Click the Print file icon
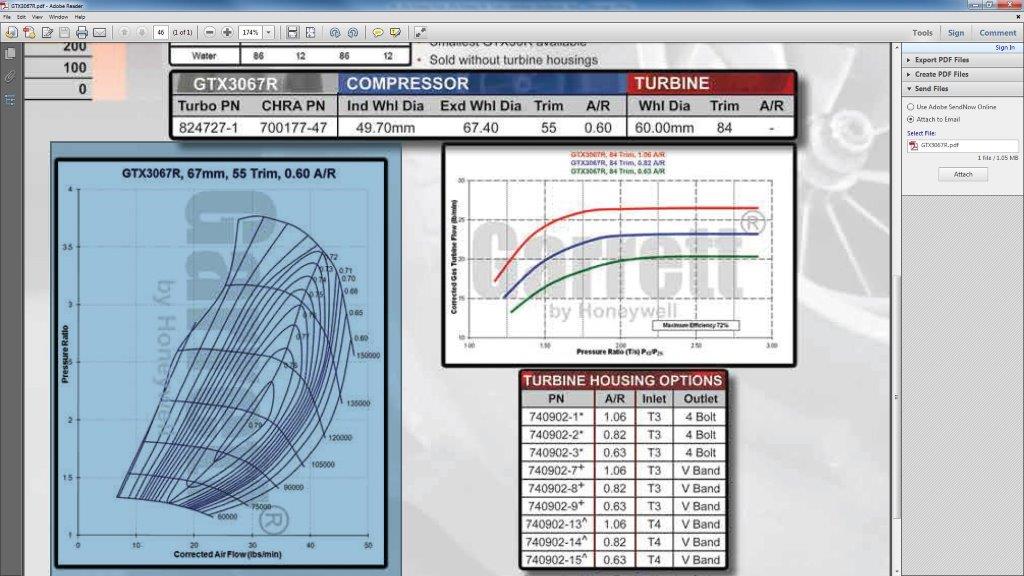1024x576 pixels. click(x=81, y=33)
